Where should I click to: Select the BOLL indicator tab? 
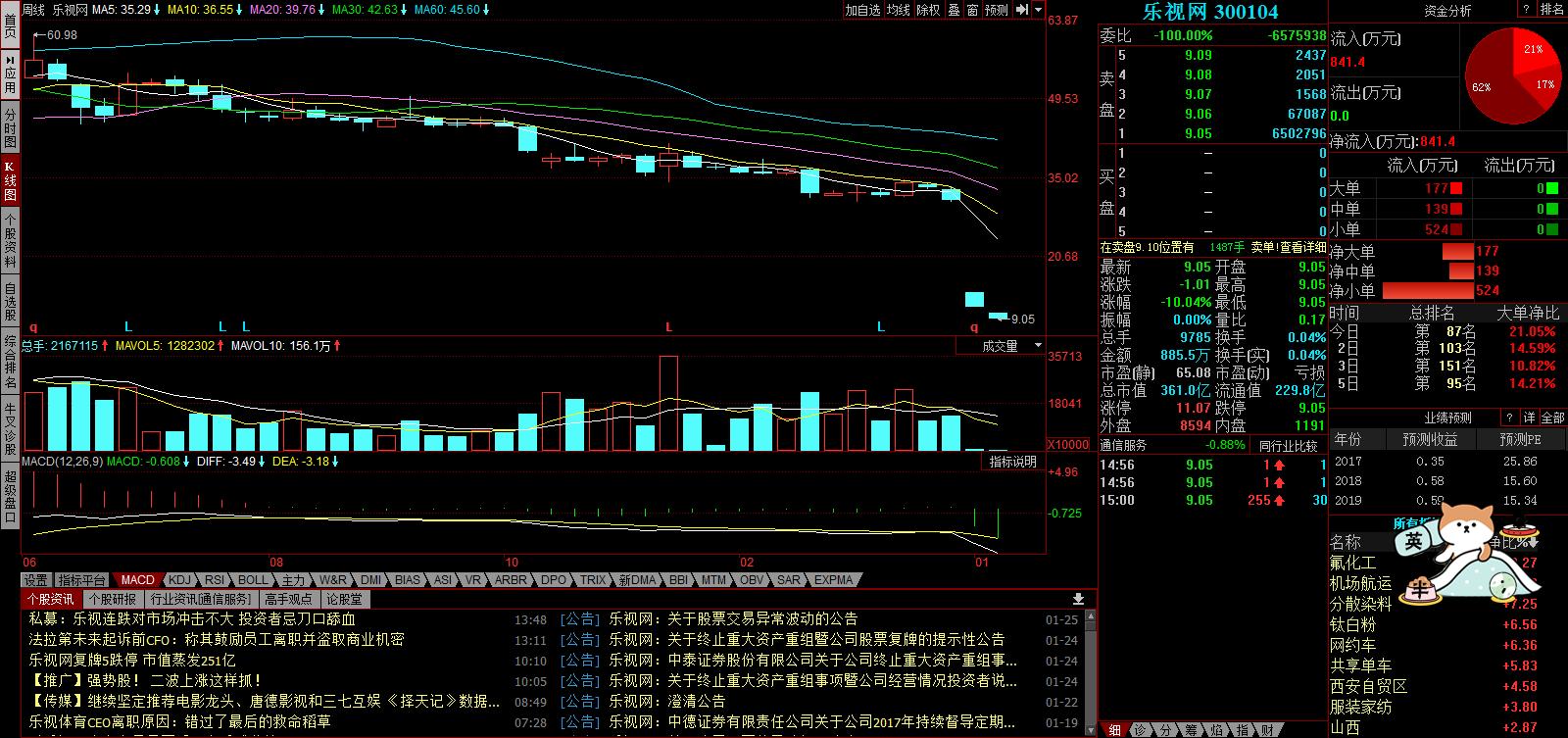pyautogui.click(x=252, y=580)
